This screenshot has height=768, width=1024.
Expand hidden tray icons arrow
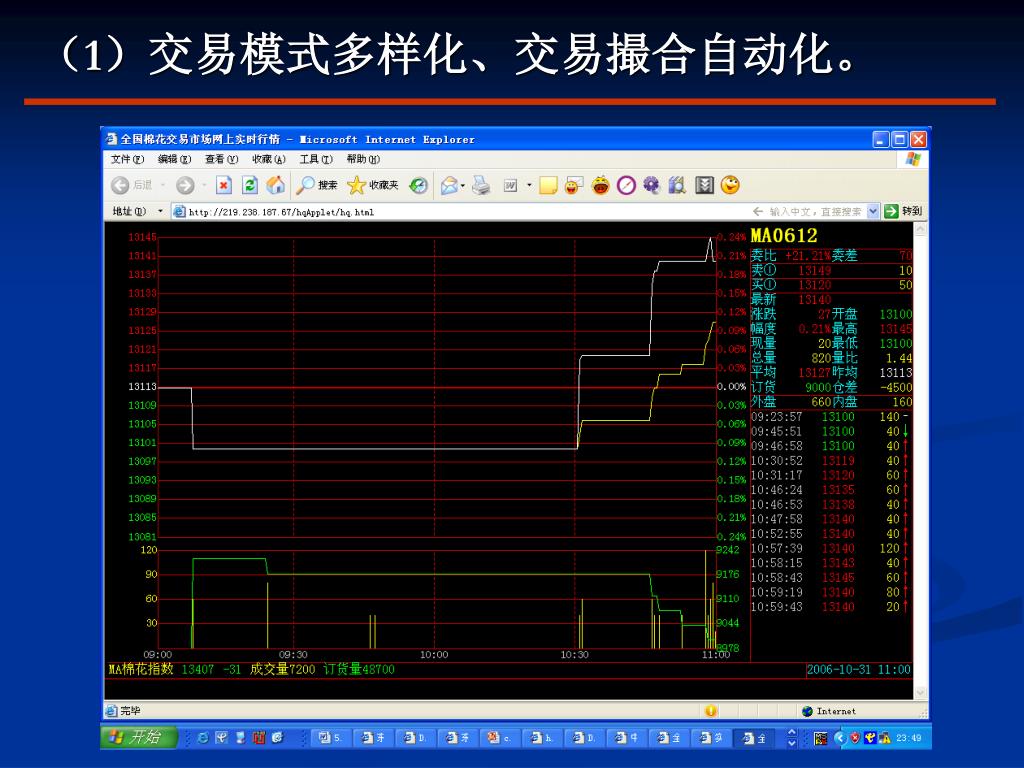pos(841,738)
